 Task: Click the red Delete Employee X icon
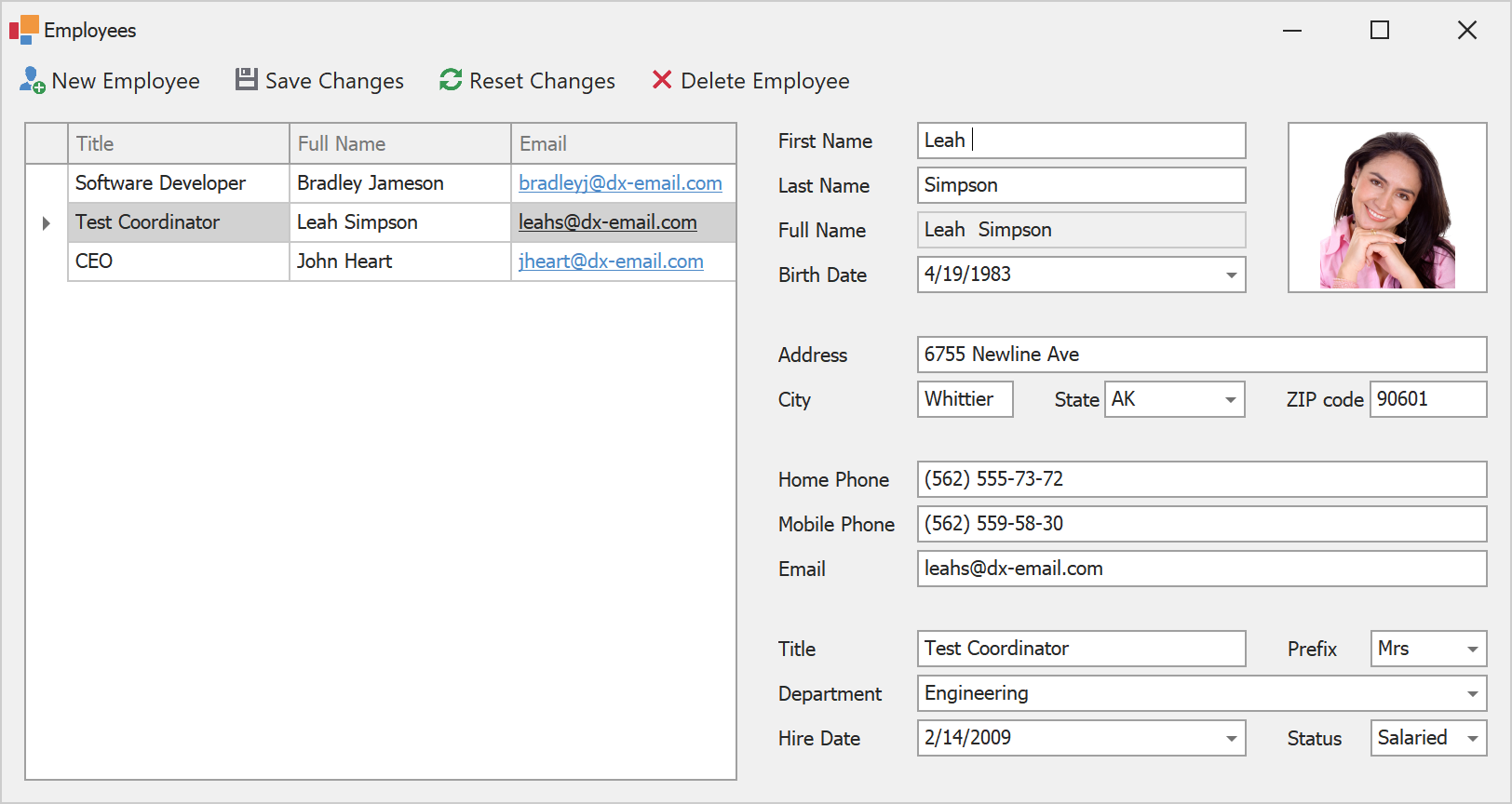coord(662,80)
